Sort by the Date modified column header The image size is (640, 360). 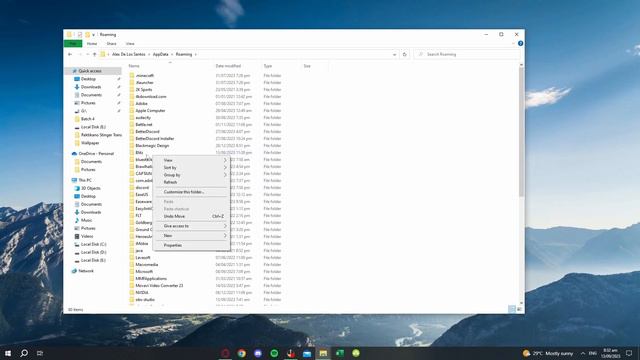click(x=228, y=66)
